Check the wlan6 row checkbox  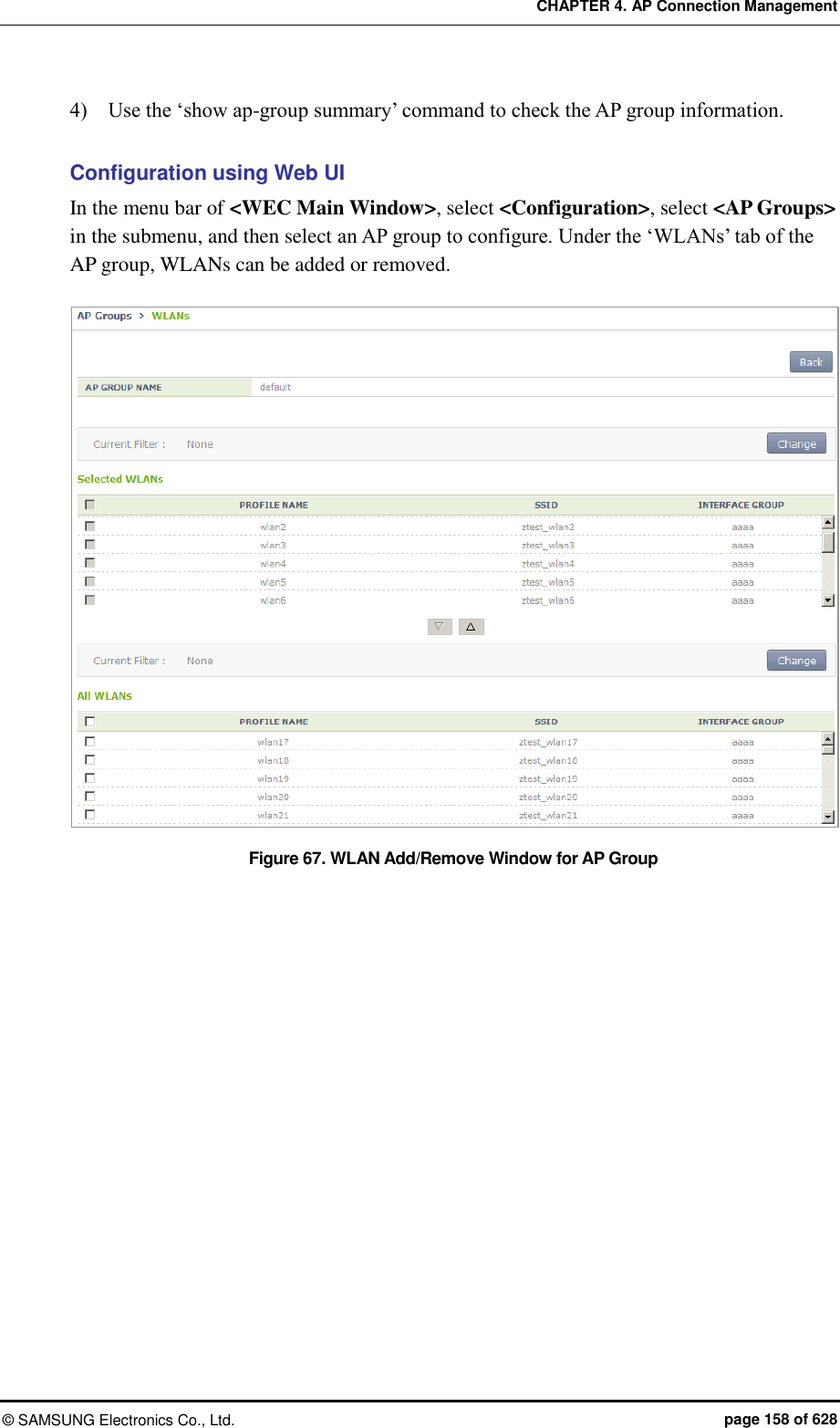point(89,599)
